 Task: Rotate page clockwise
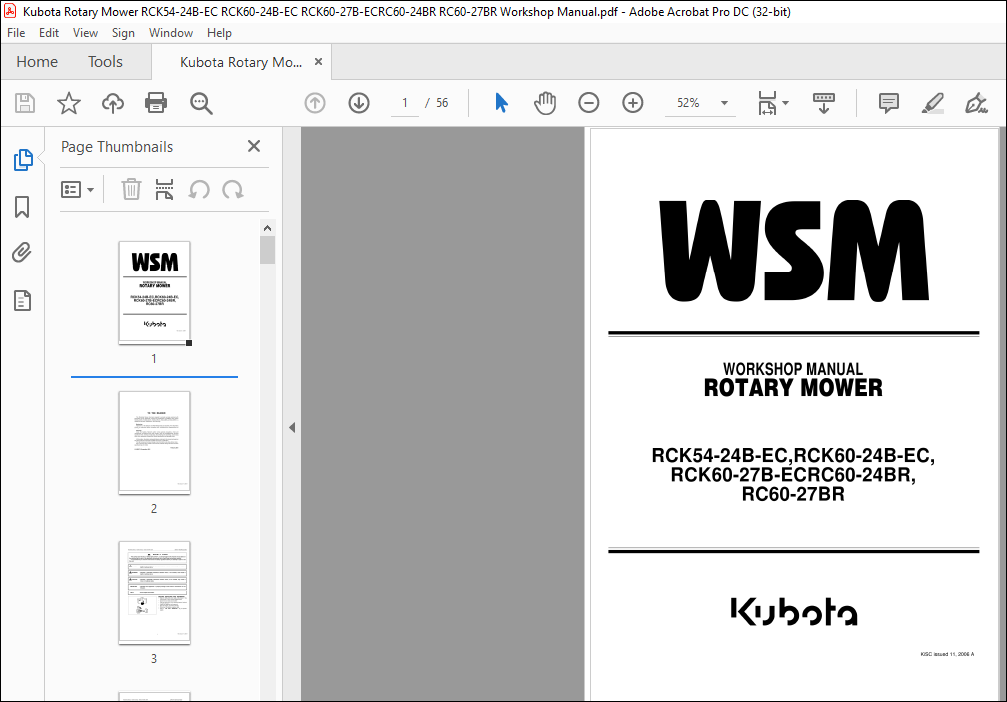point(232,189)
